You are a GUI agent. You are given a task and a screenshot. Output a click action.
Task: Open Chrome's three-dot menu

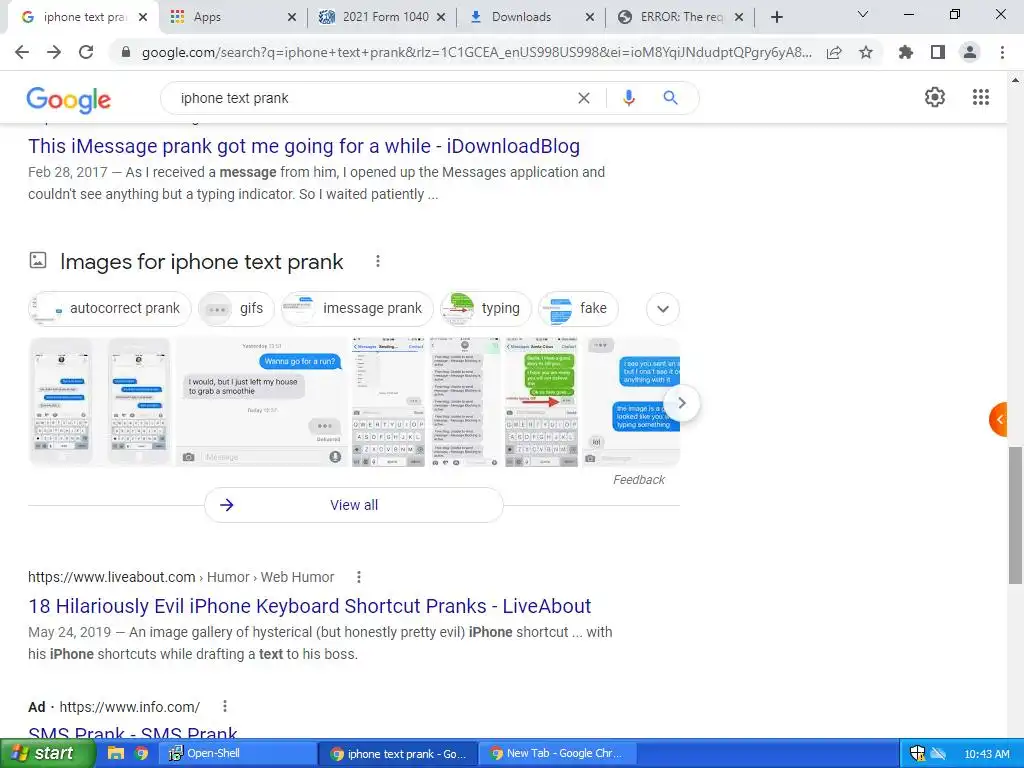[1002, 52]
